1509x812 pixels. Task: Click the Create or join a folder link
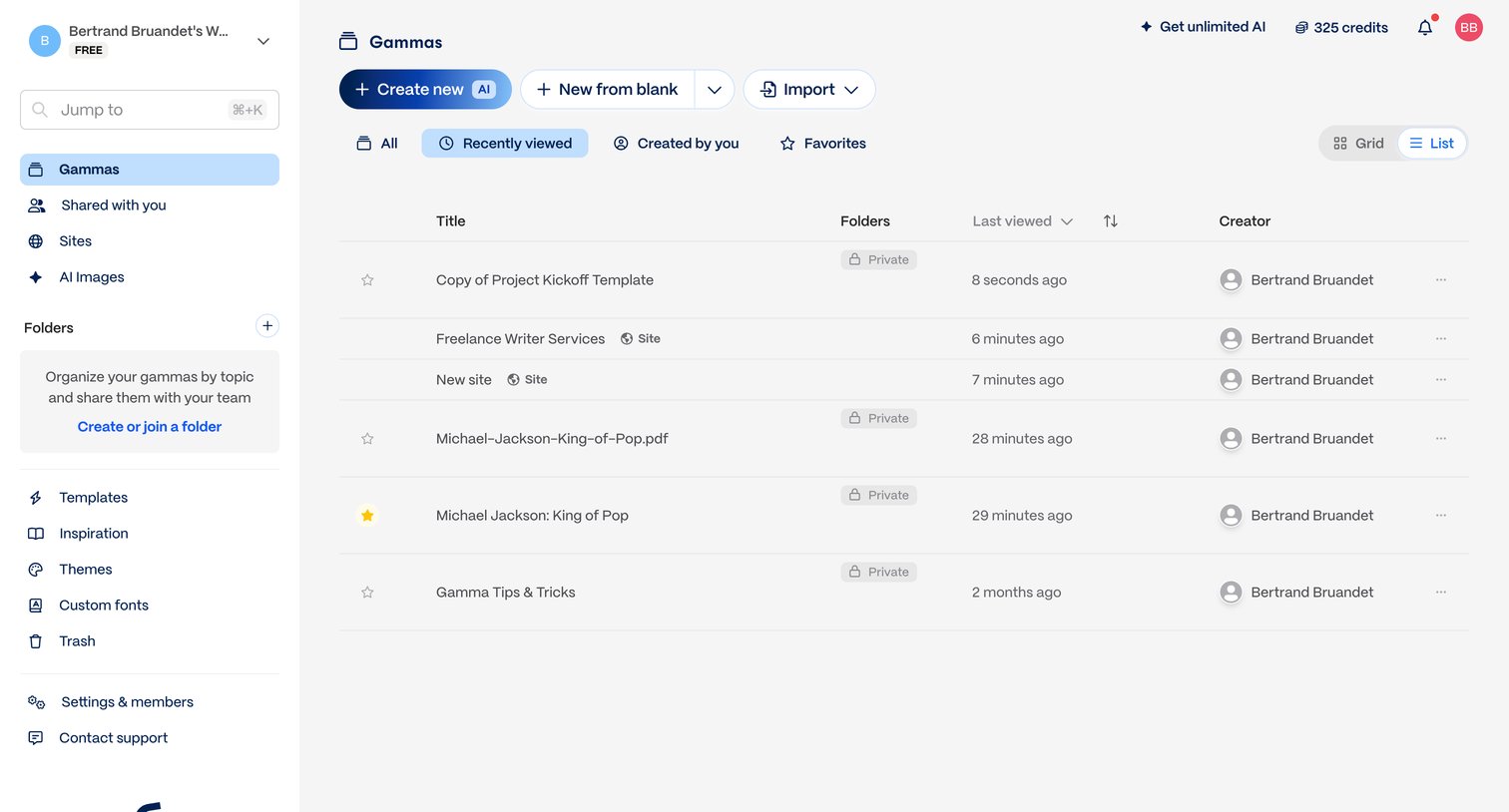coord(150,427)
